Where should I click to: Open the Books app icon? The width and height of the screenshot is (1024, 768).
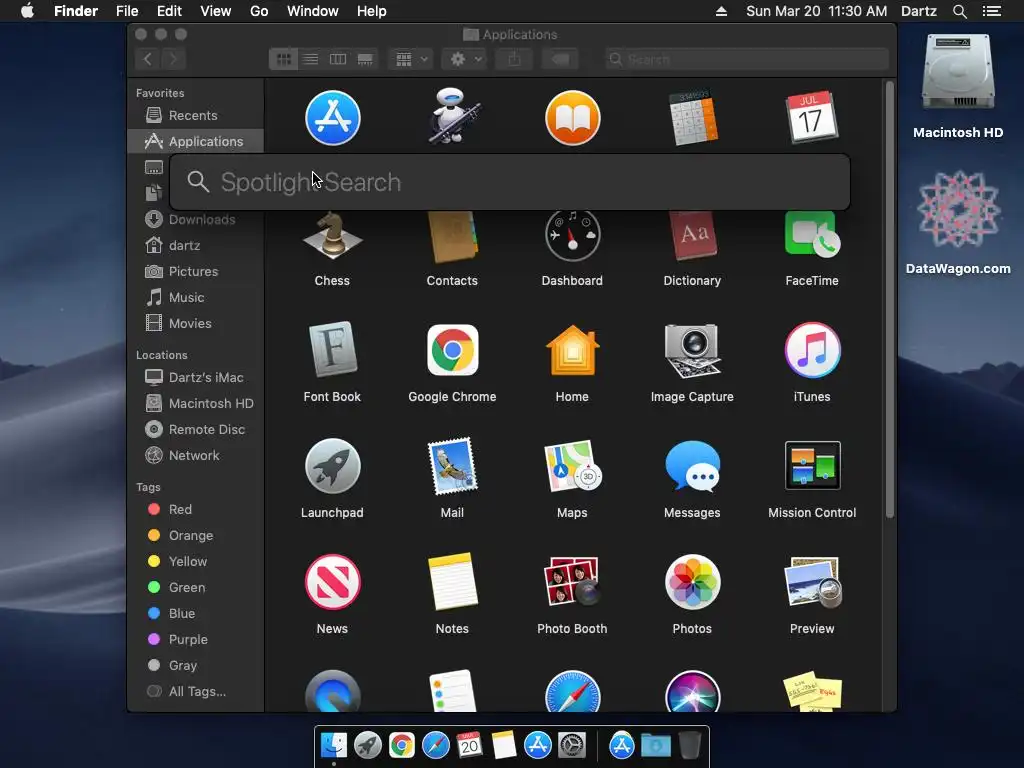572,118
